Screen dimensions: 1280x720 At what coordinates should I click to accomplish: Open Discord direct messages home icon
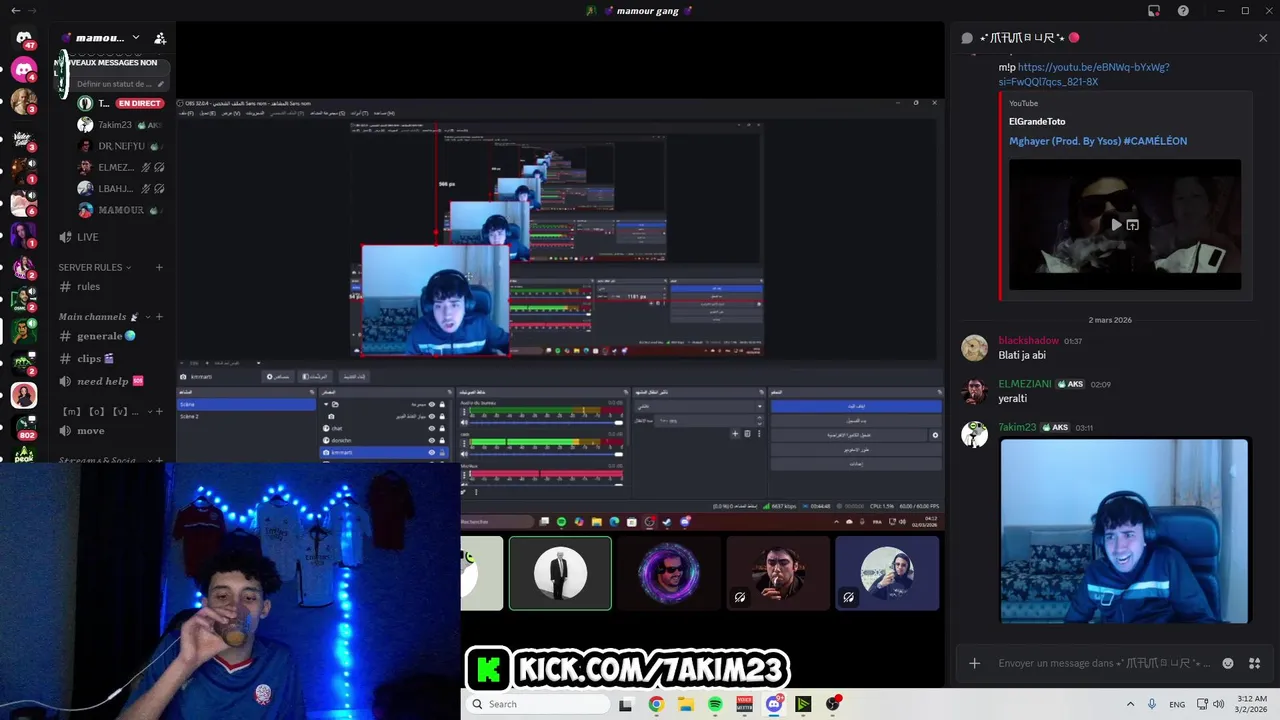(x=24, y=38)
